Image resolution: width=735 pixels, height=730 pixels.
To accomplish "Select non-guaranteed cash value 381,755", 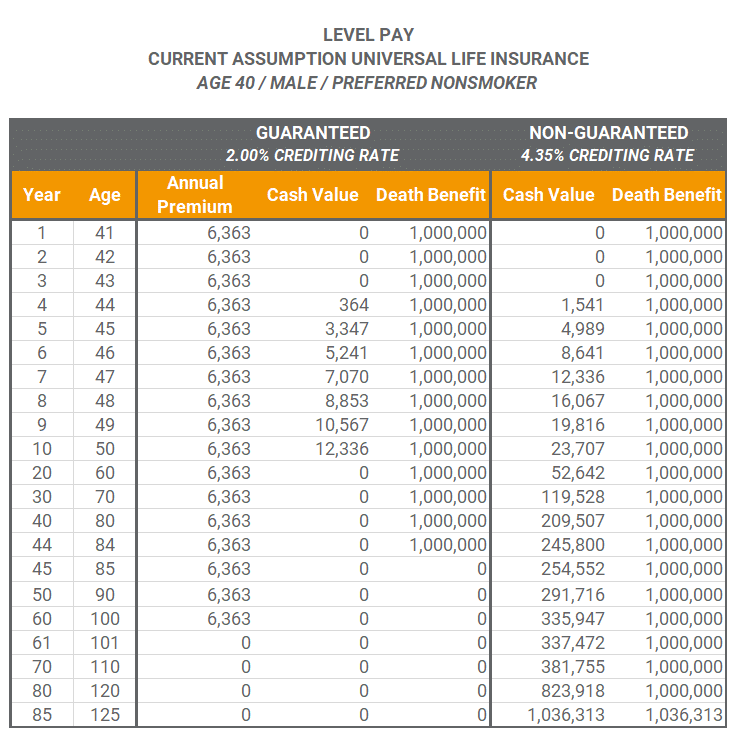I will coord(573,666).
